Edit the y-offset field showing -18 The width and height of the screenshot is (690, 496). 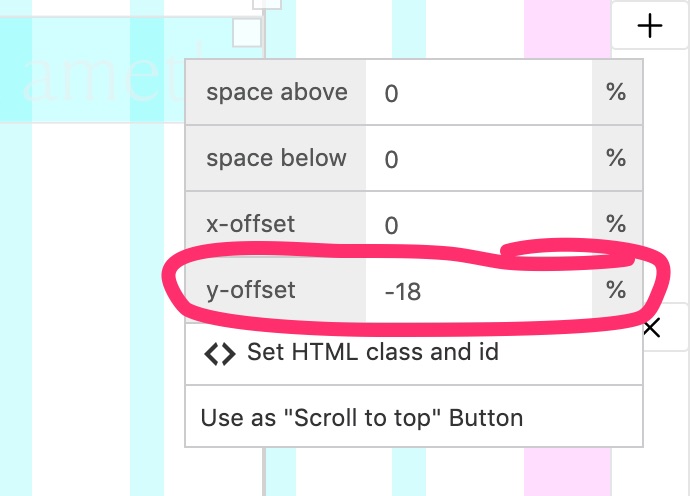[478, 291]
